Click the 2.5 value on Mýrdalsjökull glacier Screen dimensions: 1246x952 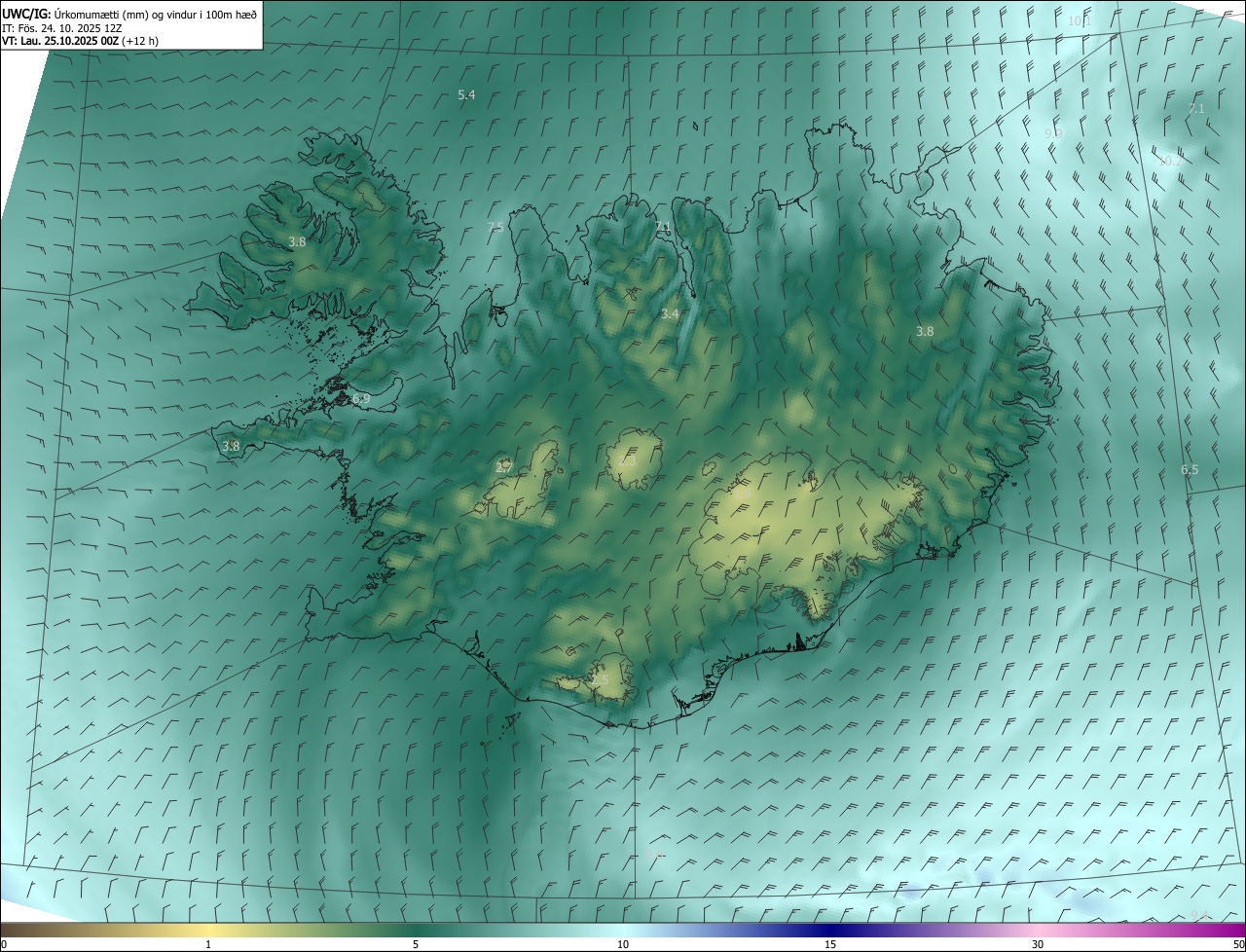600,679
